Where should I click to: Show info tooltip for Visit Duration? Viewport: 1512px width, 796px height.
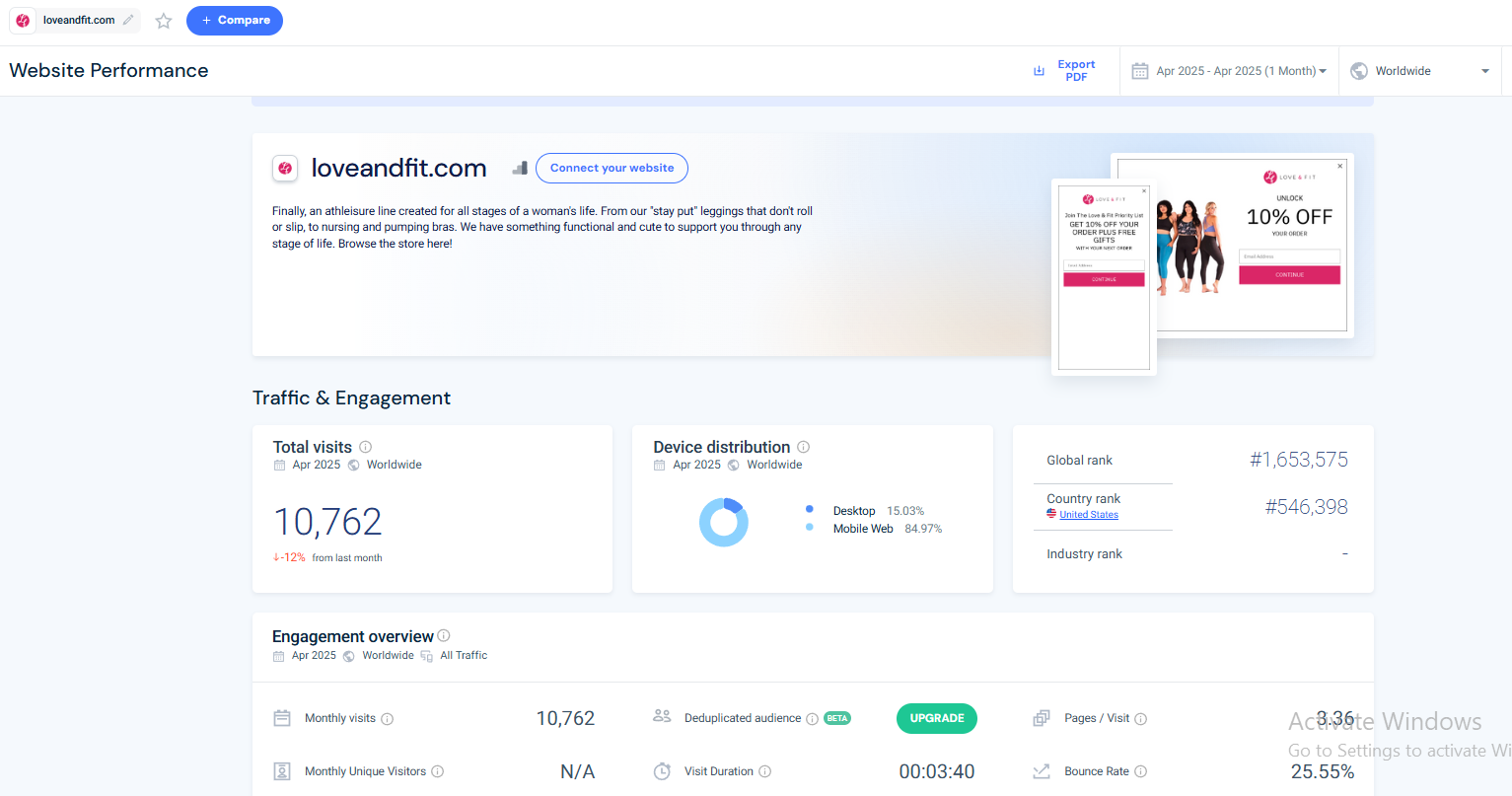[765, 771]
